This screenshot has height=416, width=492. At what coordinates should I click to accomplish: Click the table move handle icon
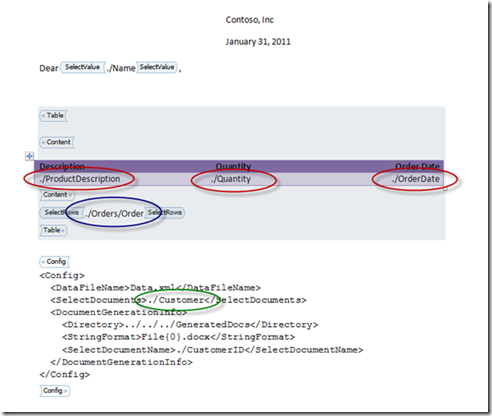[x=29, y=156]
